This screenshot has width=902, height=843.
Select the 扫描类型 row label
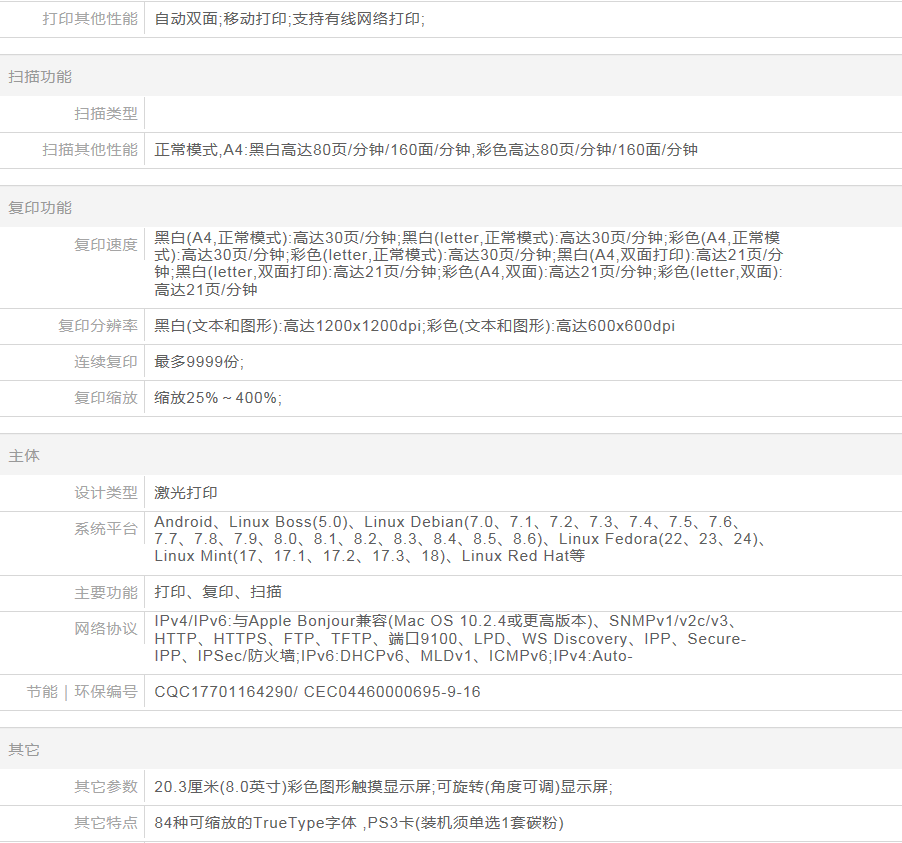point(106,114)
